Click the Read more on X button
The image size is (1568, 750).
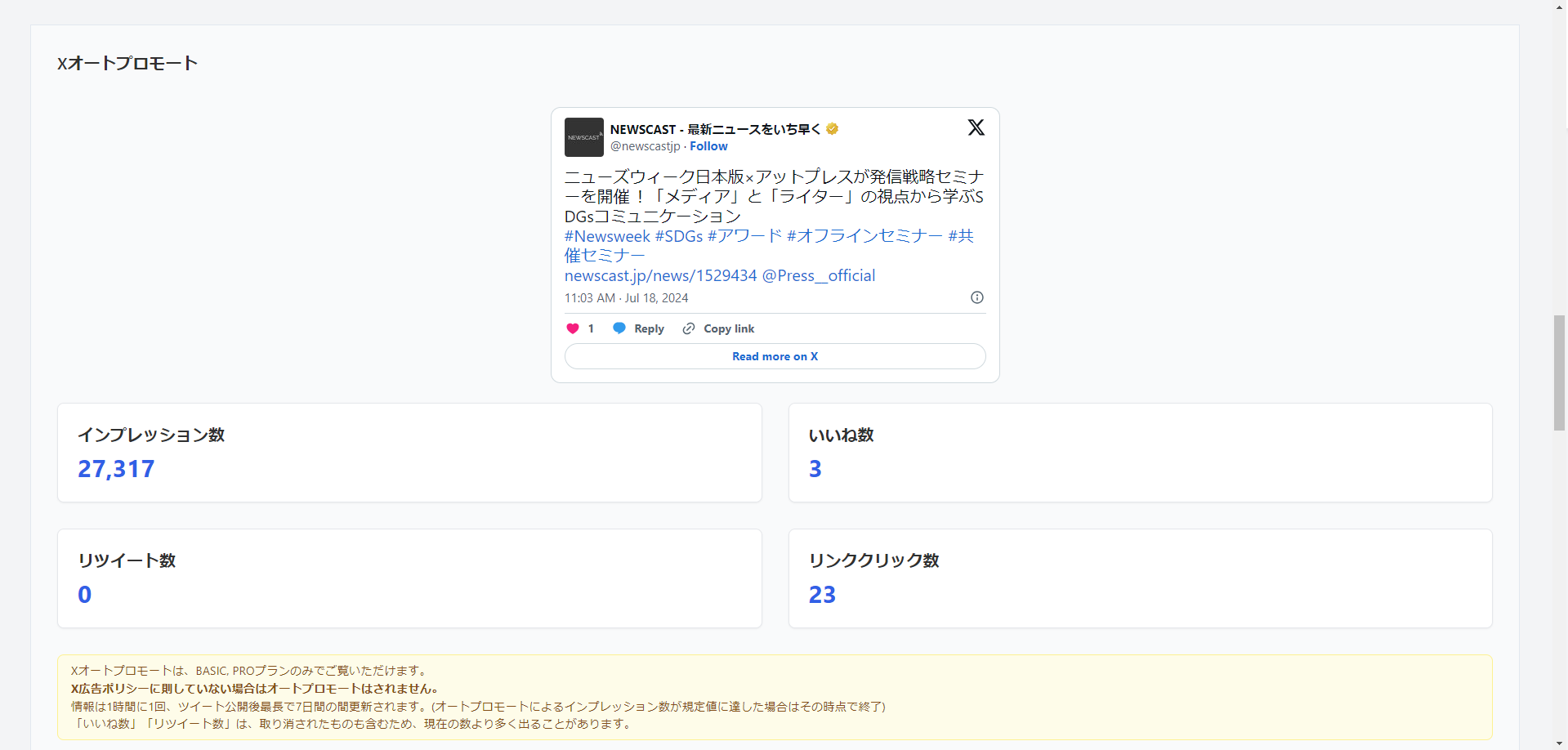[774, 356]
